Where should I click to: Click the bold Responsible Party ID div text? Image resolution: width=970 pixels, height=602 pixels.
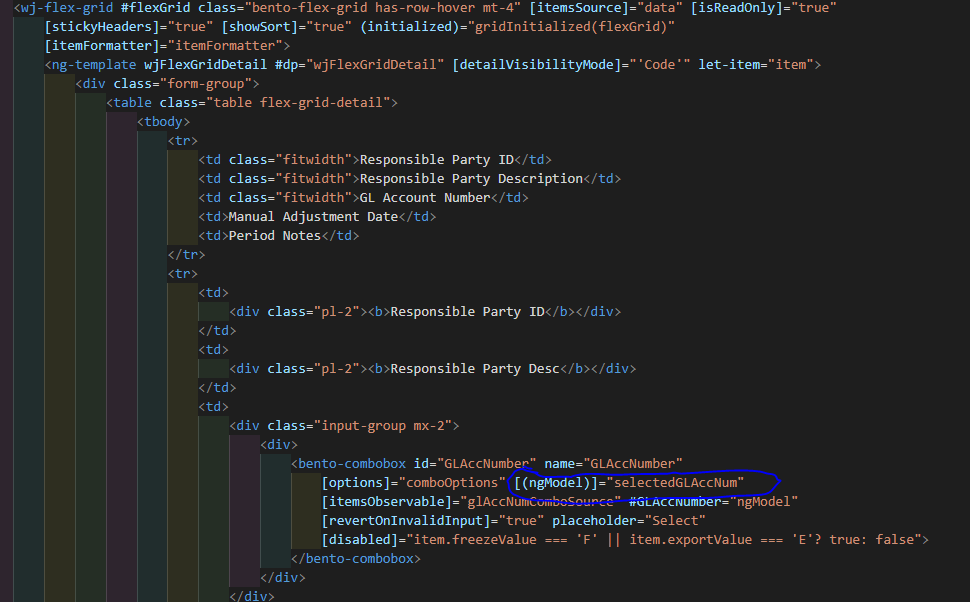pos(467,312)
